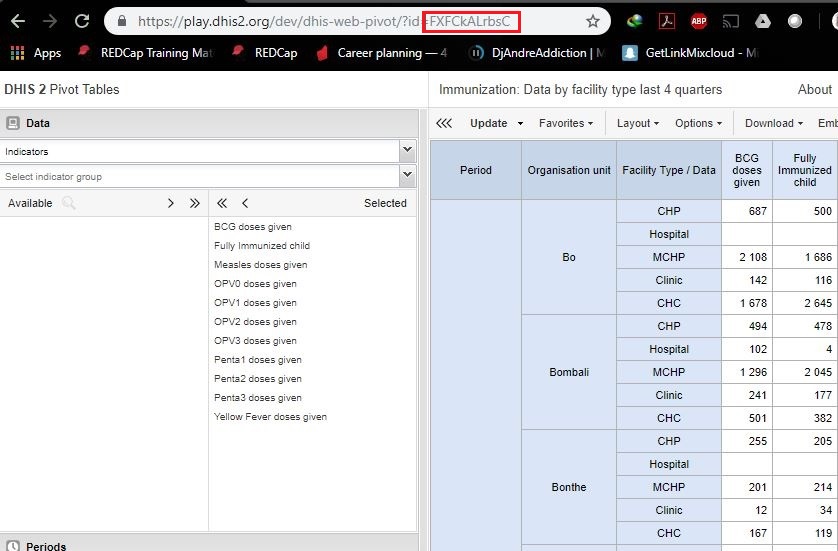This screenshot has width=838, height=551.
Task: Open the Indicators type dropdown
Action: (x=406, y=151)
